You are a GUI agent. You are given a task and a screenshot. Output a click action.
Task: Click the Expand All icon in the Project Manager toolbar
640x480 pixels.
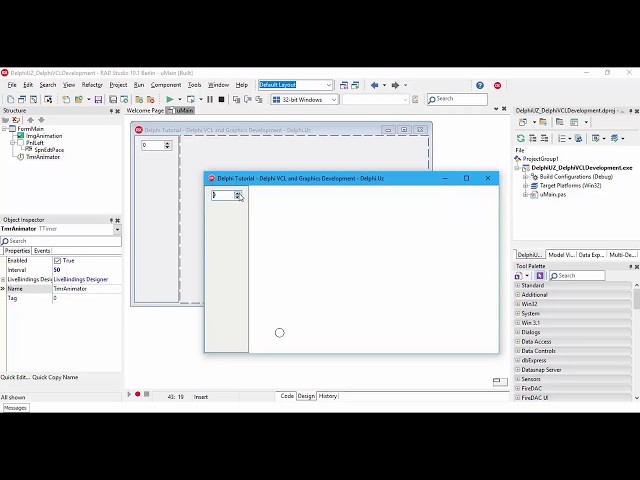point(533,138)
